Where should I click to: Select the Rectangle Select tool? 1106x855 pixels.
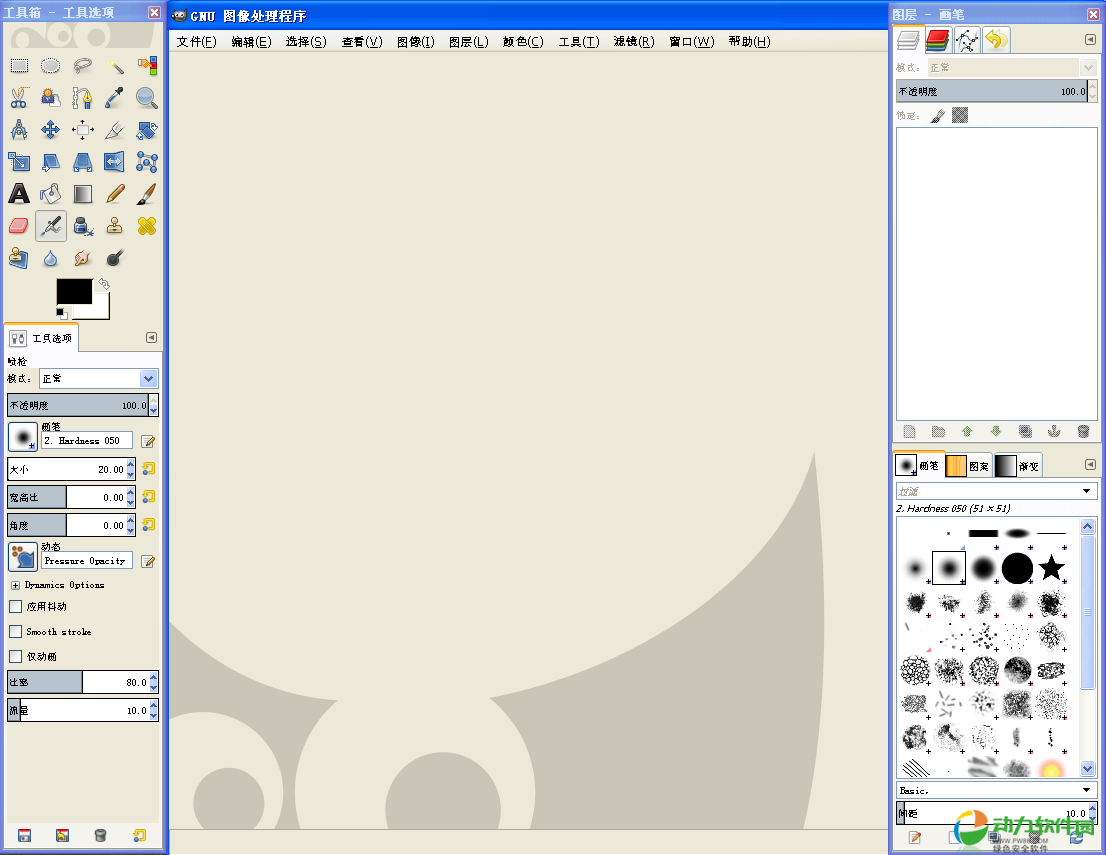pyautogui.click(x=19, y=66)
